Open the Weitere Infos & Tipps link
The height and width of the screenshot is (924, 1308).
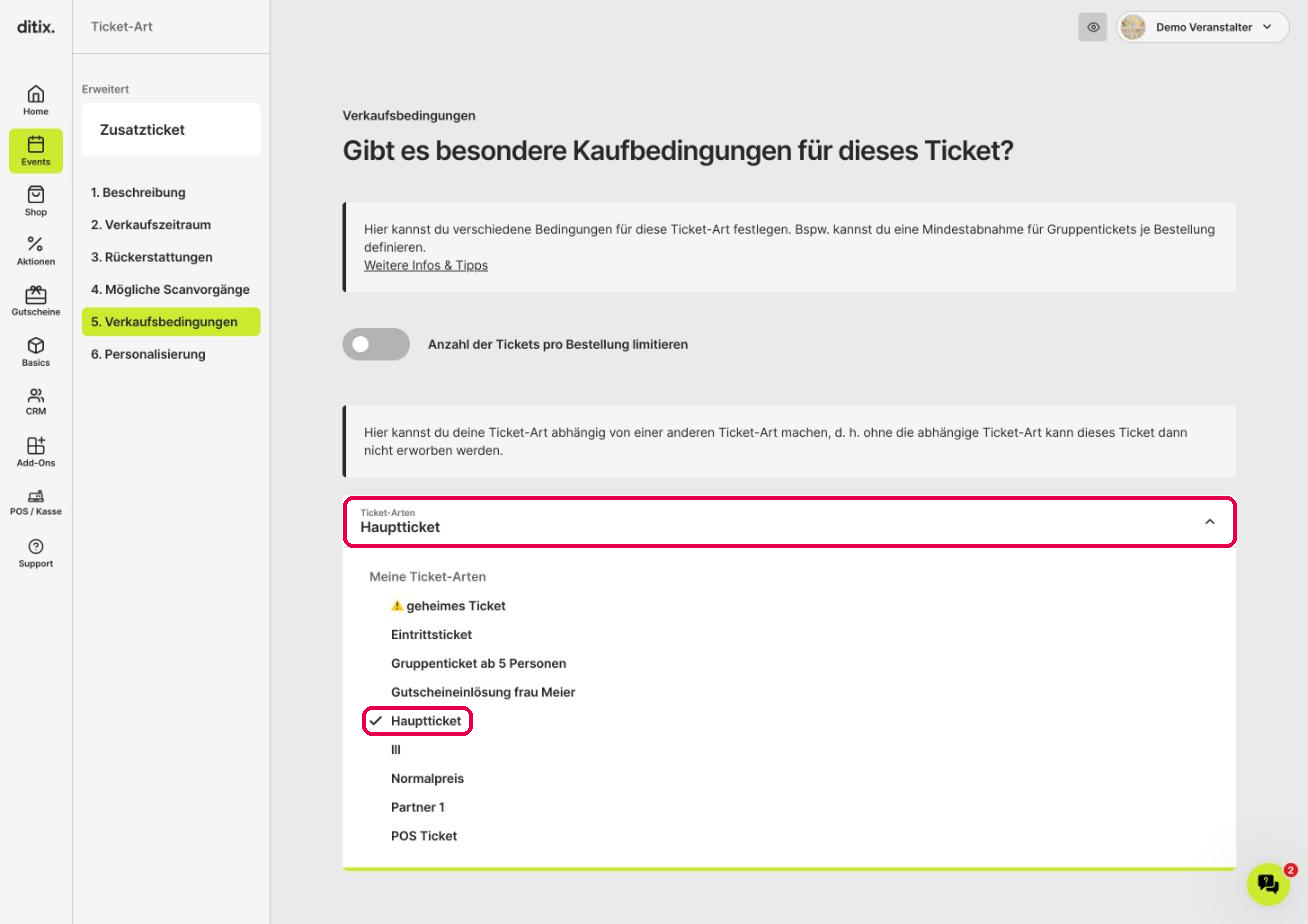pos(426,265)
